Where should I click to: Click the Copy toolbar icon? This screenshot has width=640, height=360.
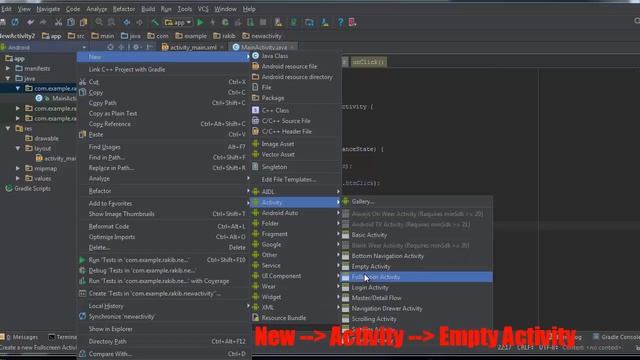tap(71, 22)
